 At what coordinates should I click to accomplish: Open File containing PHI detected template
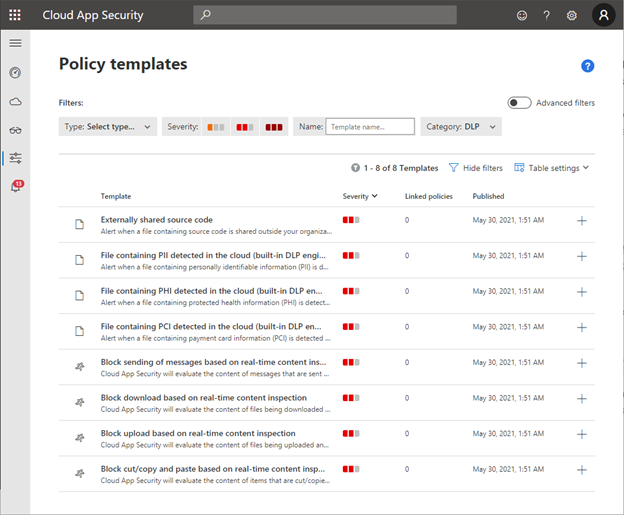(211, 291)
